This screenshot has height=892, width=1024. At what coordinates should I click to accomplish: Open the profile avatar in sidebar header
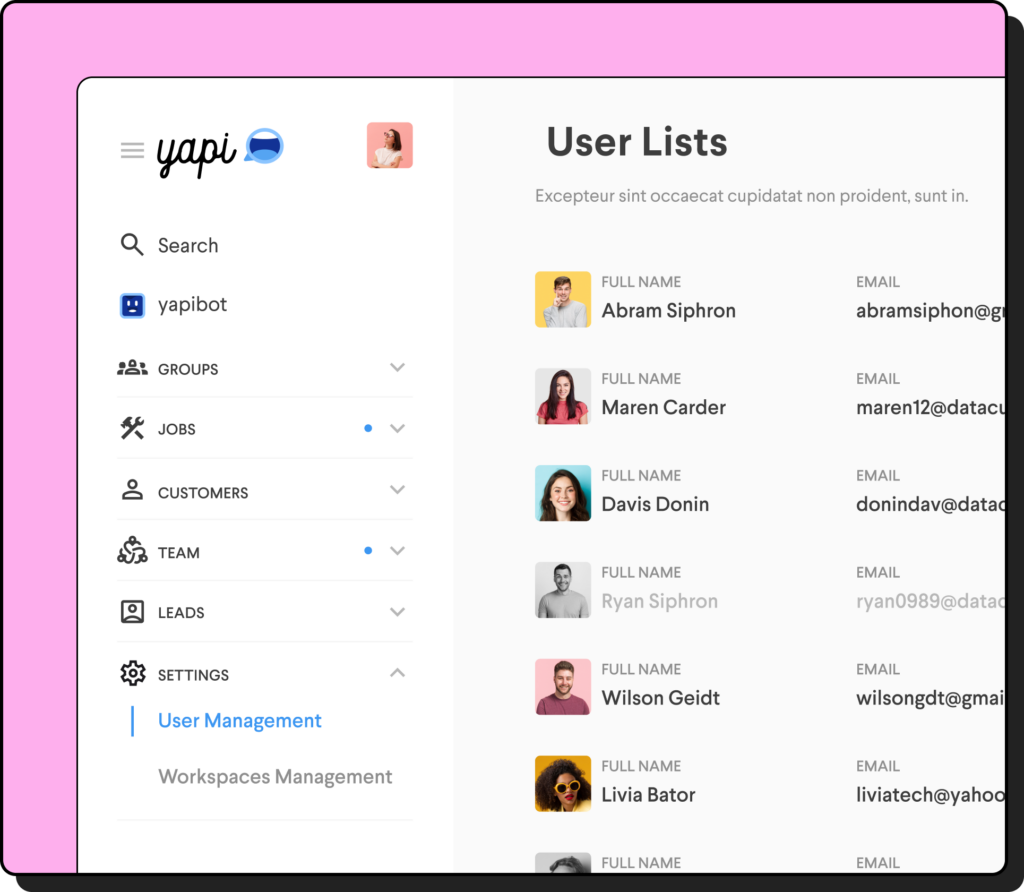[x=389, y=146]
